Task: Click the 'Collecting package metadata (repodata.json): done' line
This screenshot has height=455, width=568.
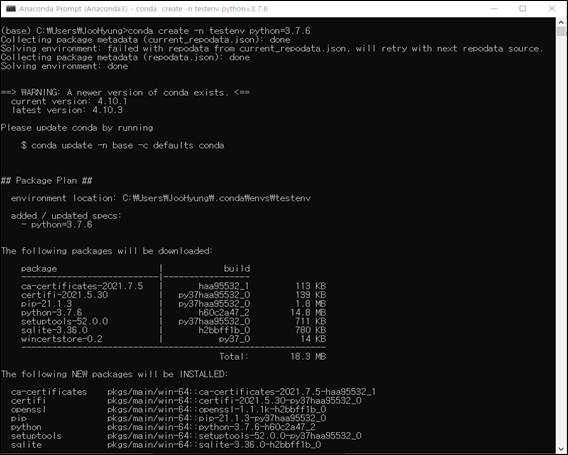Action: pos(125,57)
